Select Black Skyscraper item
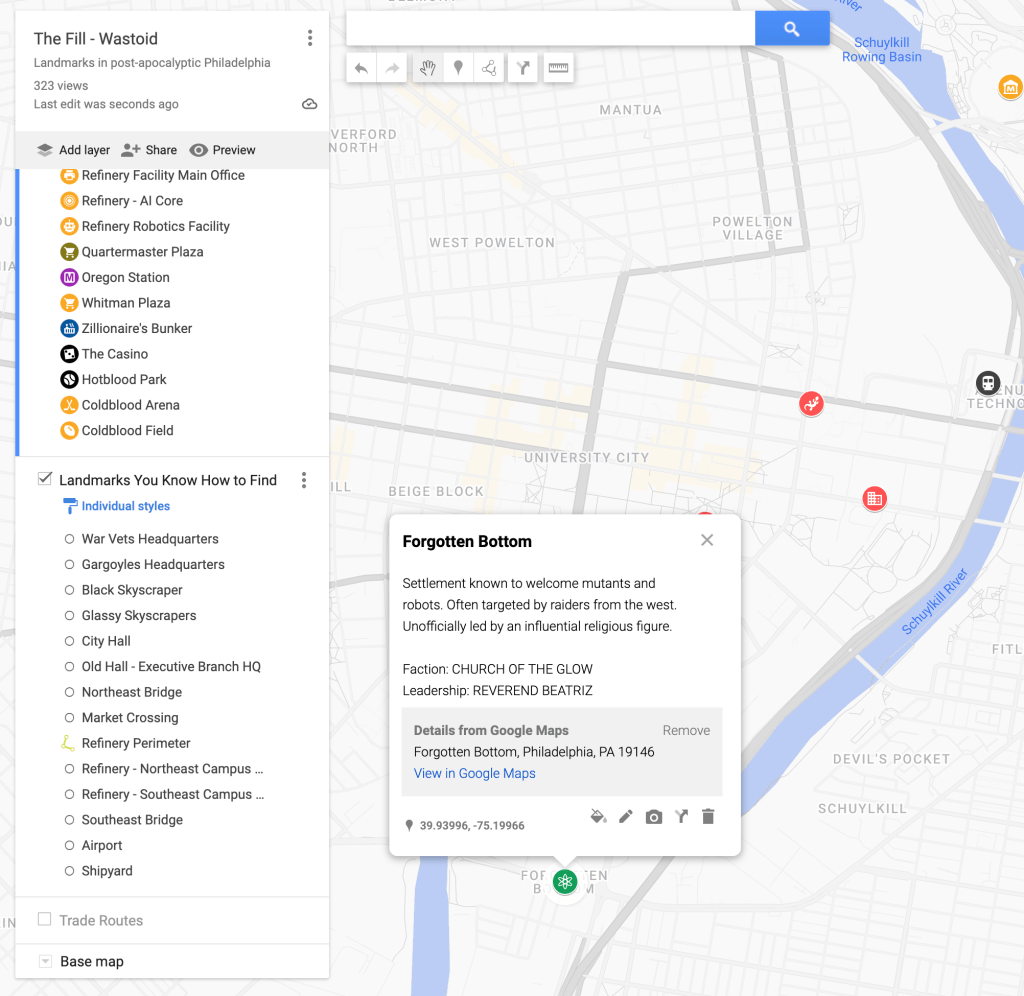This screenshot has width=1024, height=996. (132, 590)
